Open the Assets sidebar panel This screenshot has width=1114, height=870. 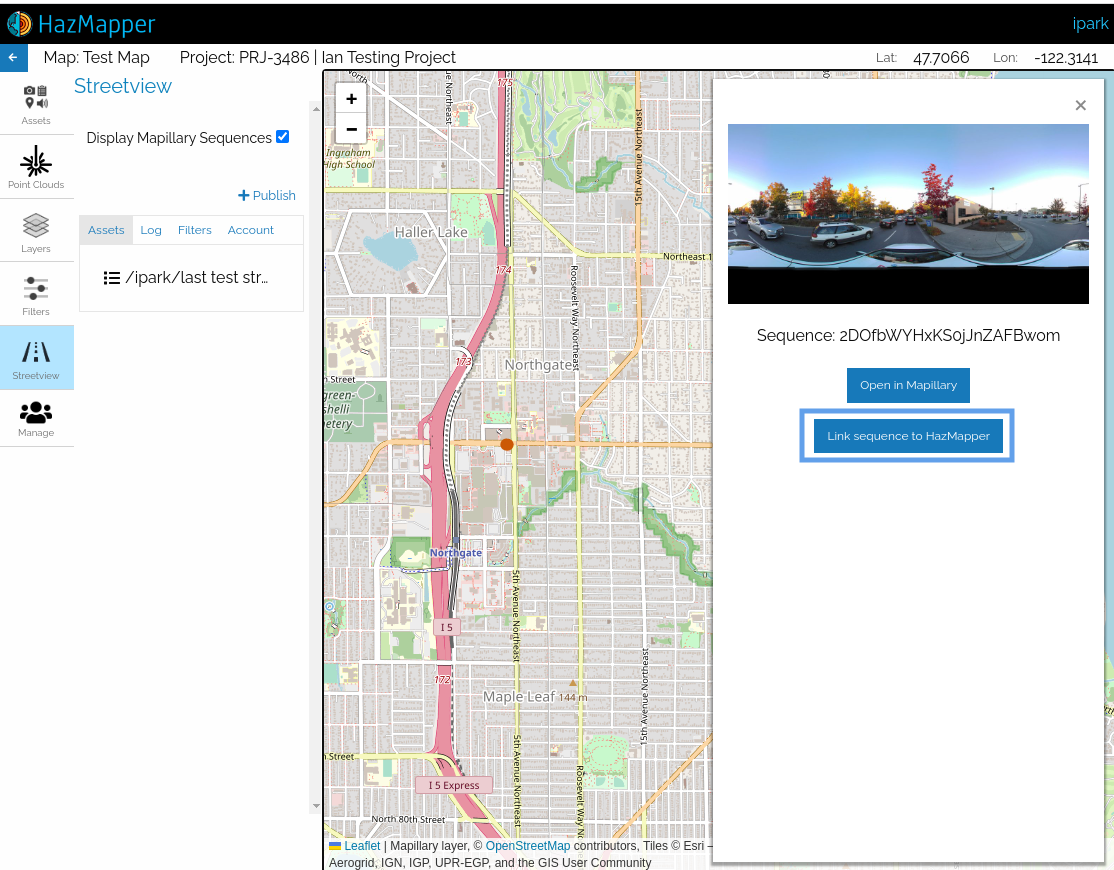pos(36,104)
